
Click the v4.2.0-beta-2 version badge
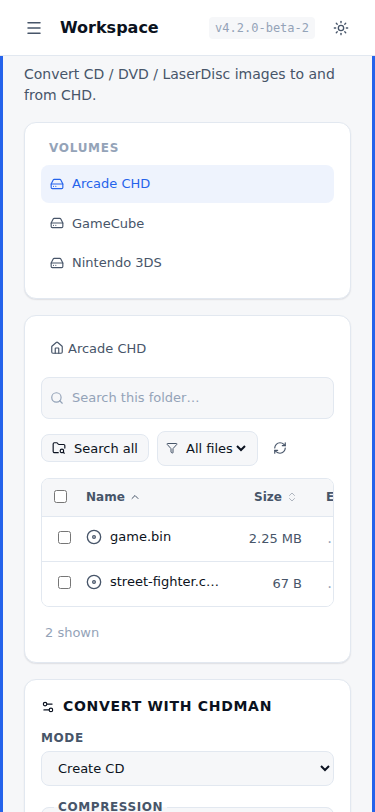(x=262, y=28)
